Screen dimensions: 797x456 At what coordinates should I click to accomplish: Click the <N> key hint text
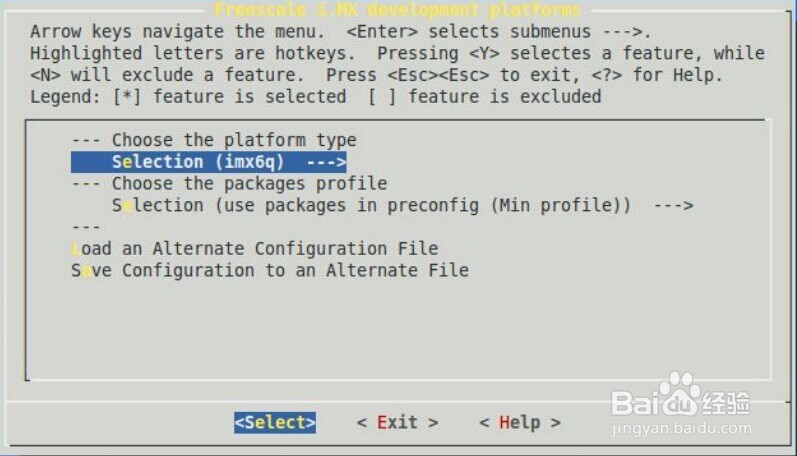point(45,75)
